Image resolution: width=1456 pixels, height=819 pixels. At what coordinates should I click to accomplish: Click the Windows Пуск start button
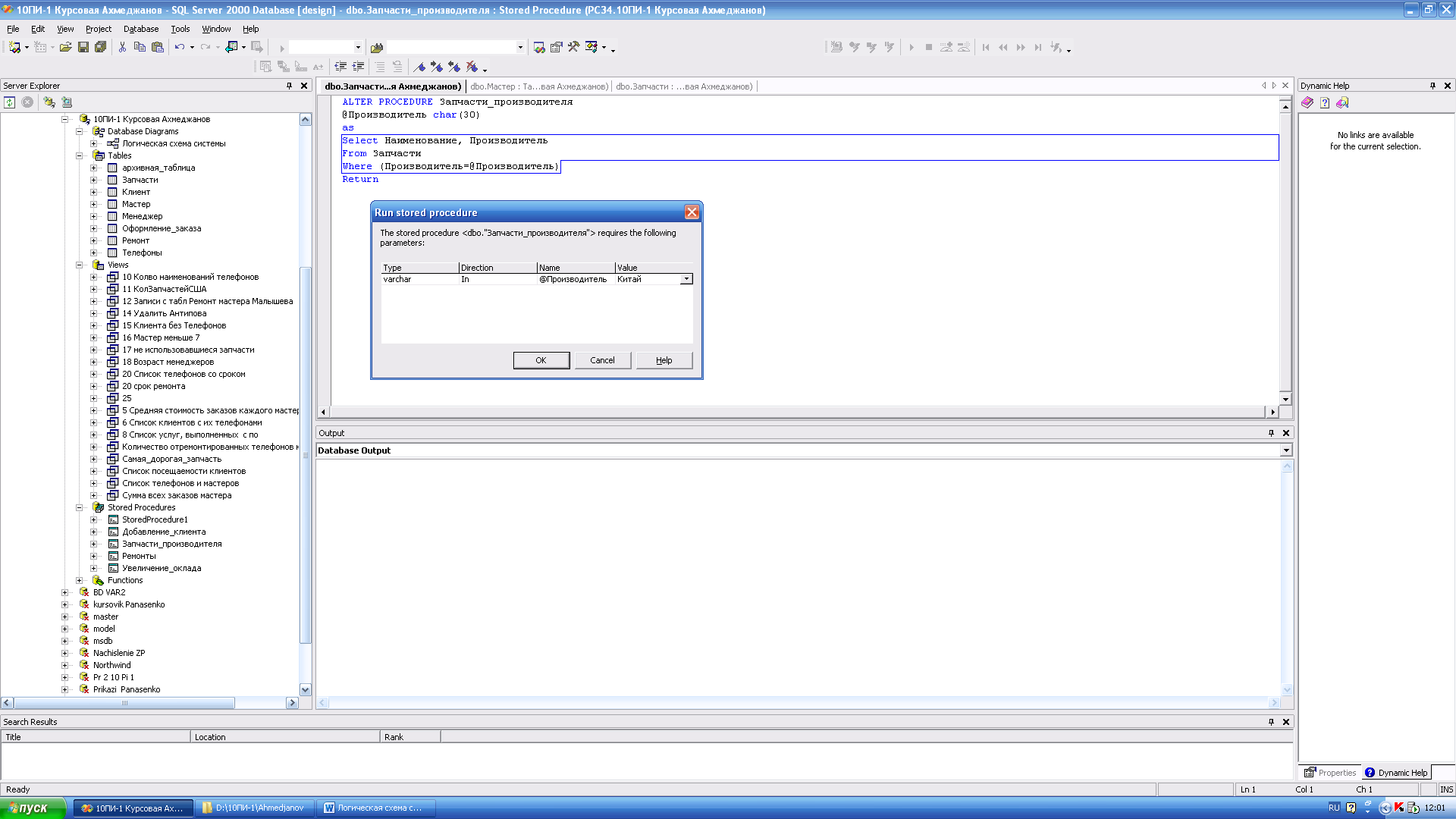[33, 808]
